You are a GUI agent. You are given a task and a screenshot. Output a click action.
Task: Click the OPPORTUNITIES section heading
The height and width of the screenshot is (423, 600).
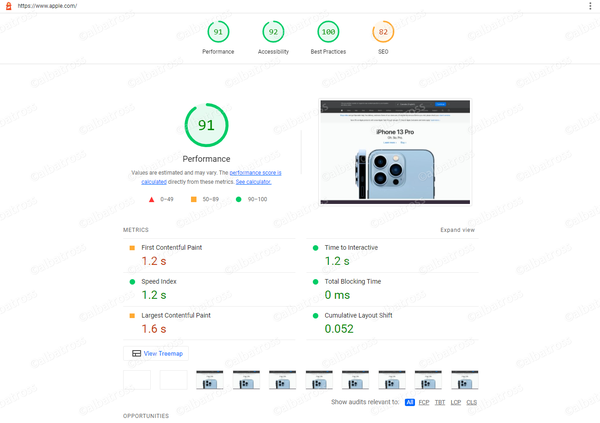point(146,416)
